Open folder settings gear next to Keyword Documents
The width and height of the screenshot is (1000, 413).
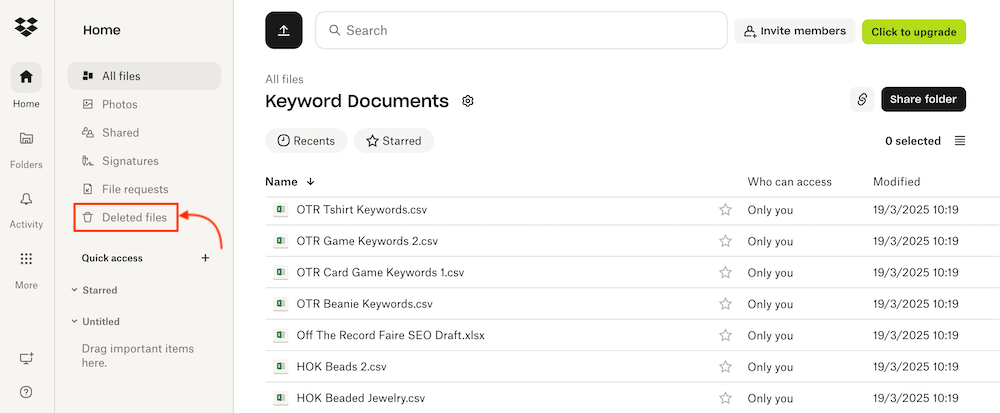point(468,101)
